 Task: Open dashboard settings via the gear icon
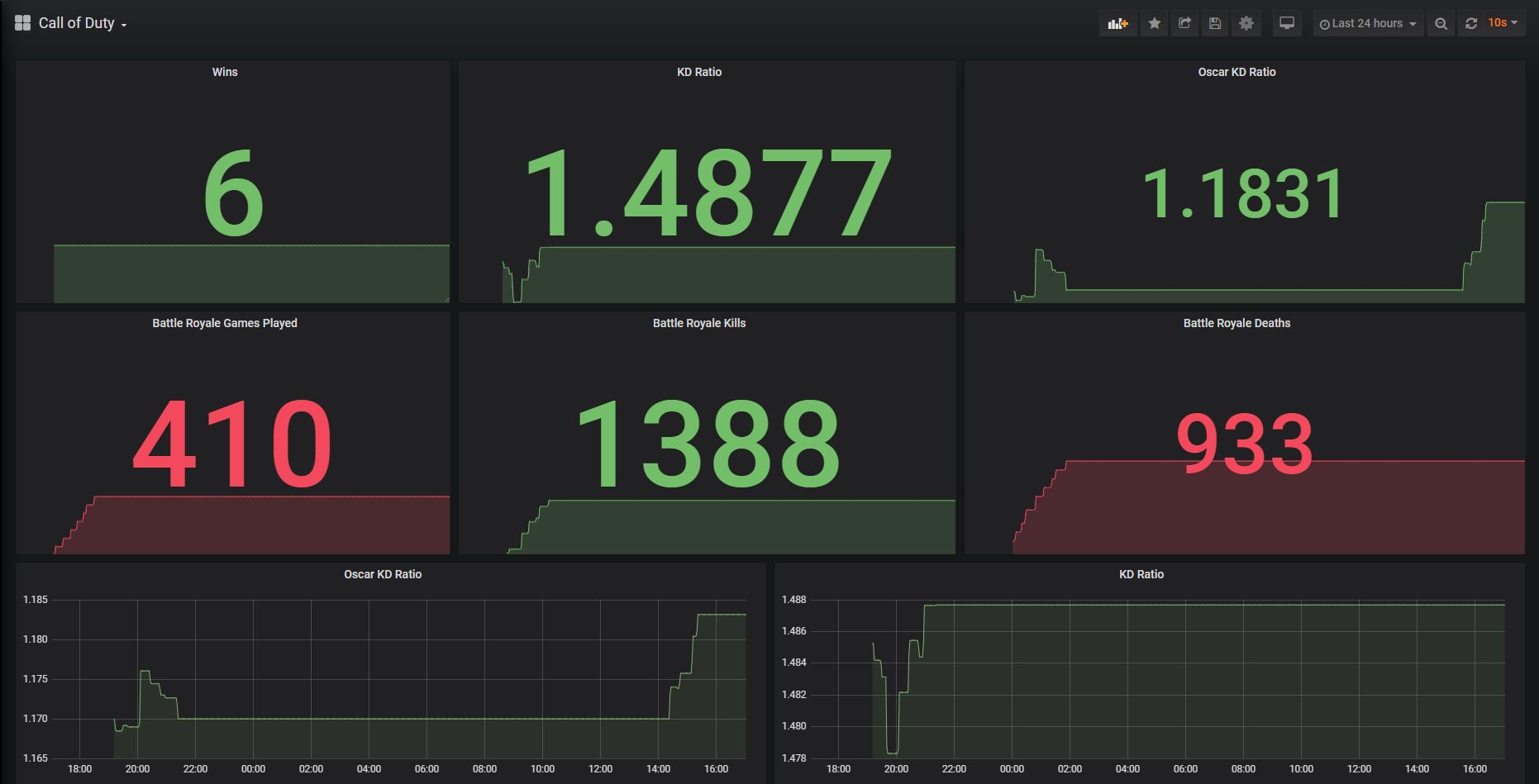tap(1246, 23)
